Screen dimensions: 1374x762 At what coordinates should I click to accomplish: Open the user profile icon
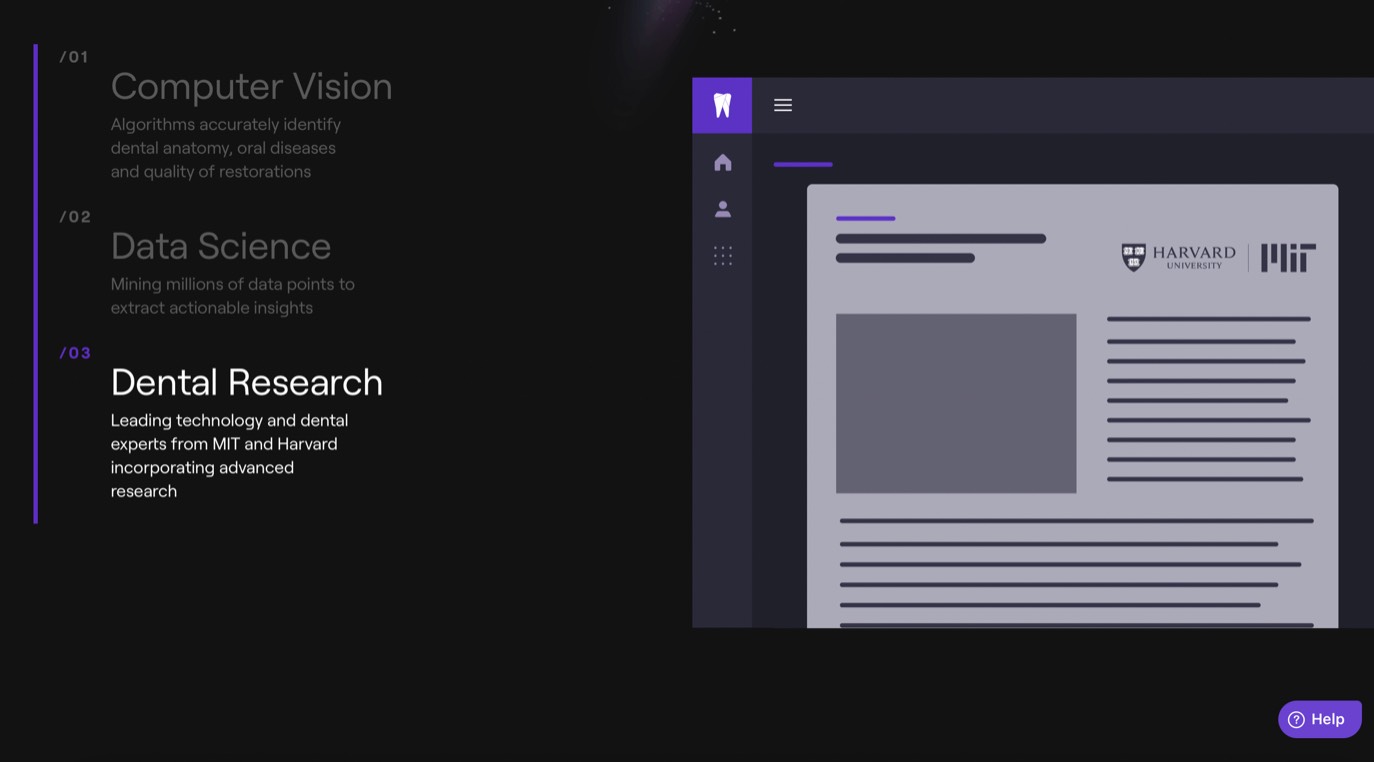coord(723,209)
